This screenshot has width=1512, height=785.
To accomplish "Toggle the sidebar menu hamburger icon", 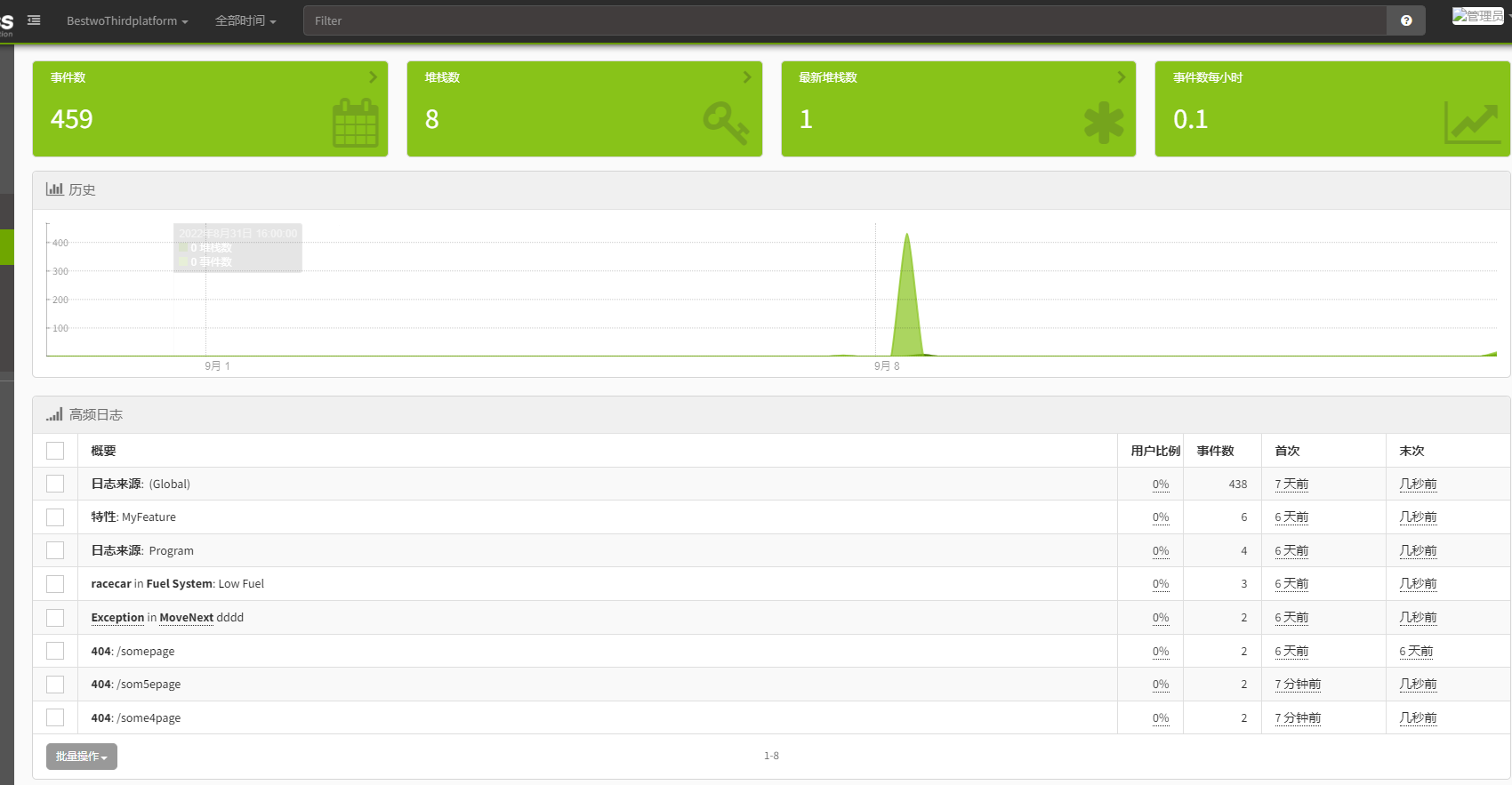I will [x=34, y=20].
